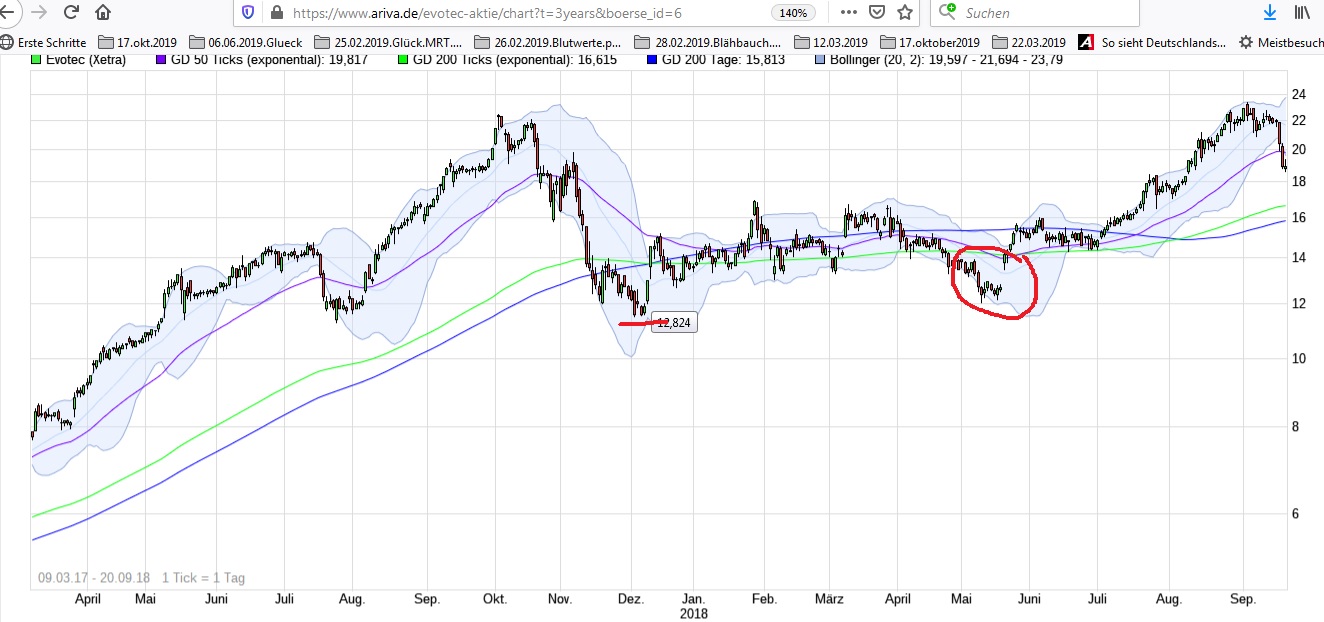The width and height of the screenshot is (1324, 622).
Task: Click the light blue Bollinger legend swatch
Action: (821, 59)
